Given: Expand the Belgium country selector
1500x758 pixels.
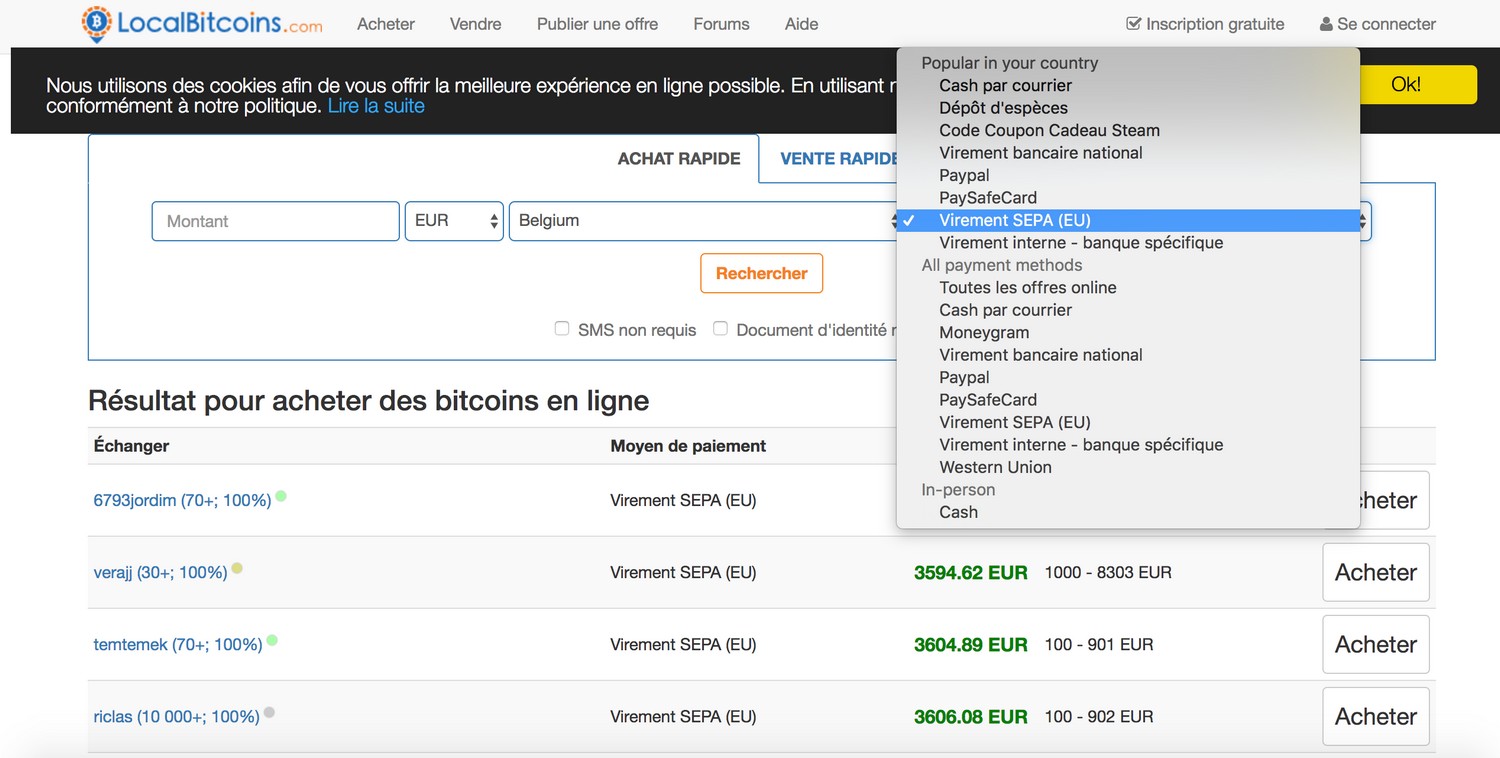Looking at the screenshot, I should (703, 221).
